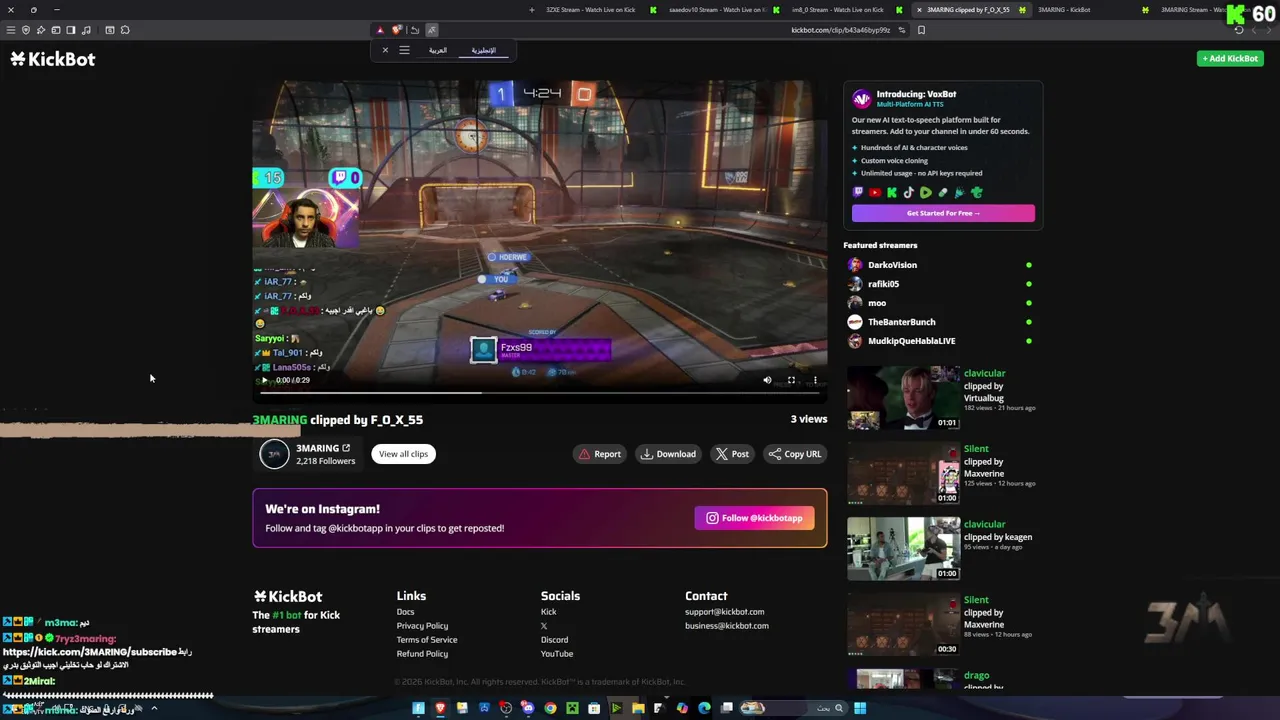Open translation popup options menu
The image size is (1280, 720).
click(404, 50)
